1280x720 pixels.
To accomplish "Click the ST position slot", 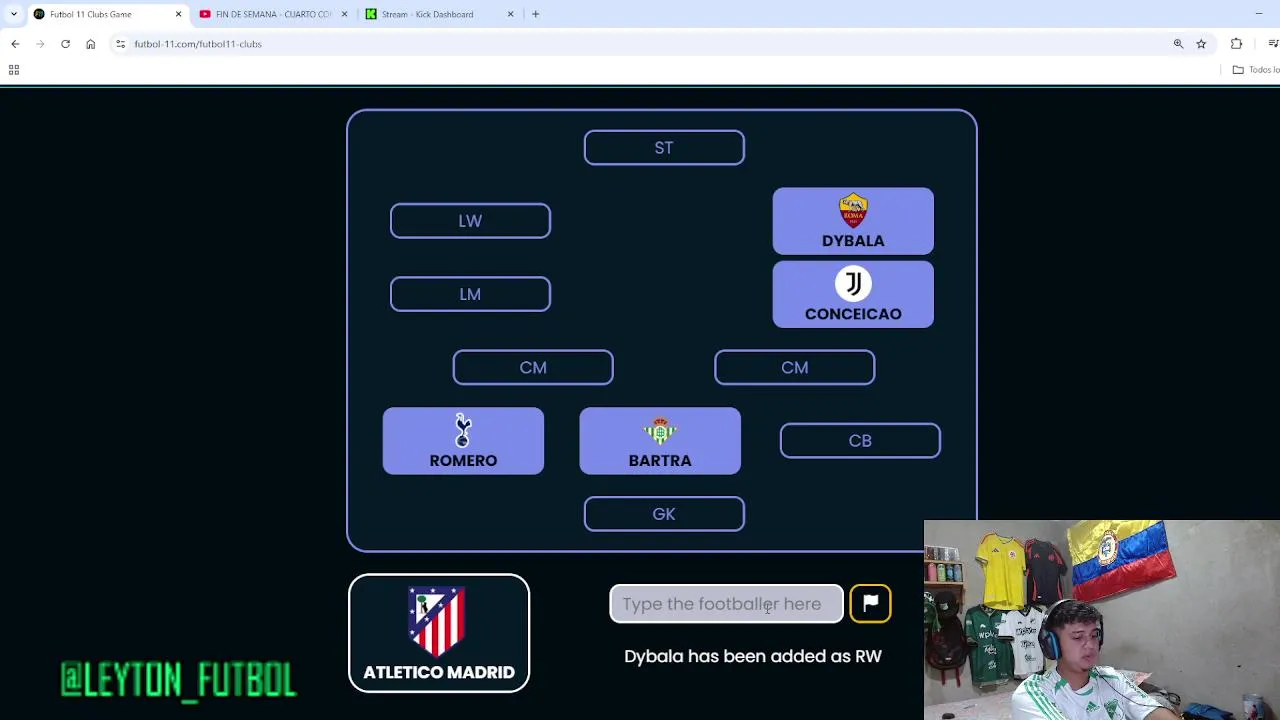I will (x=664, y=148).
